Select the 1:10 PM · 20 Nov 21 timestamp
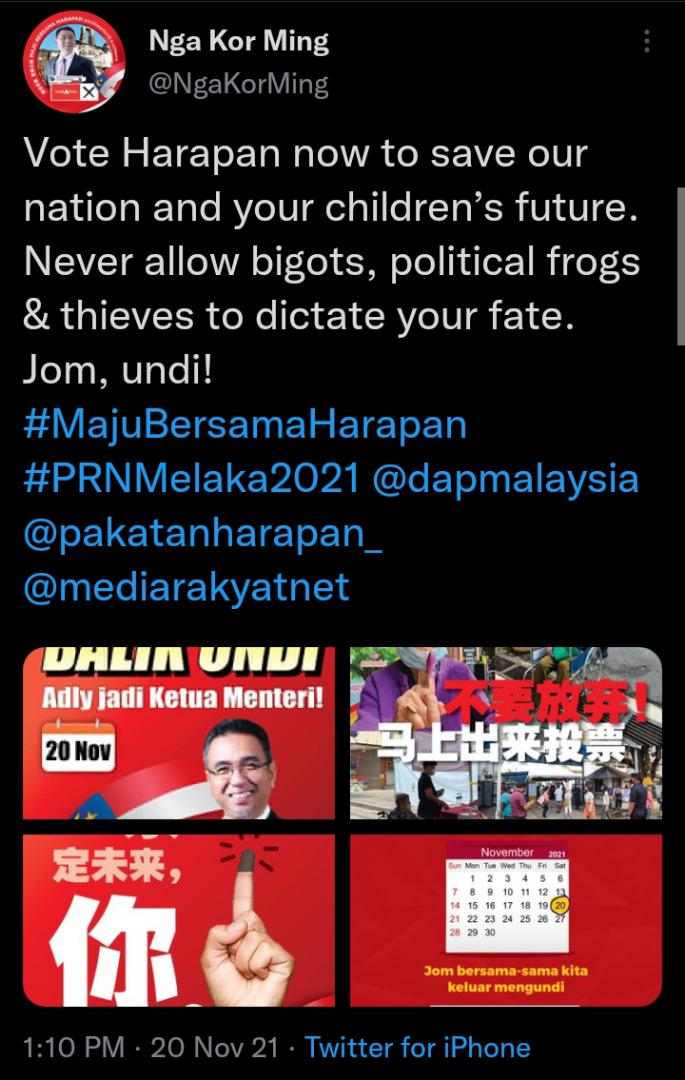Screen dimensions: 685x1080 [x=151, y=1048]
